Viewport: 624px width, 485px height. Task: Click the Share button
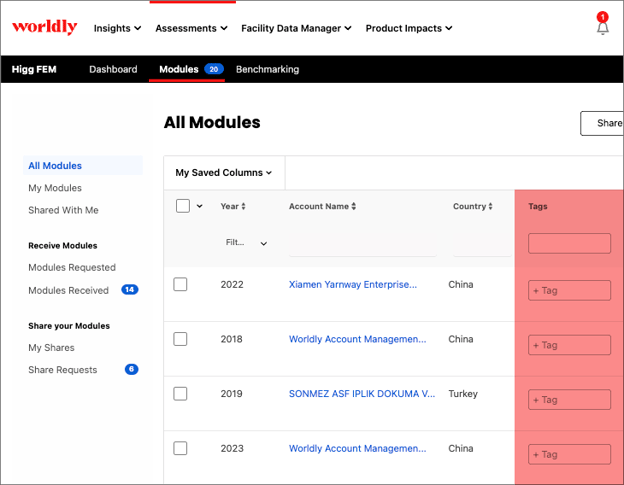coord(602,123)
